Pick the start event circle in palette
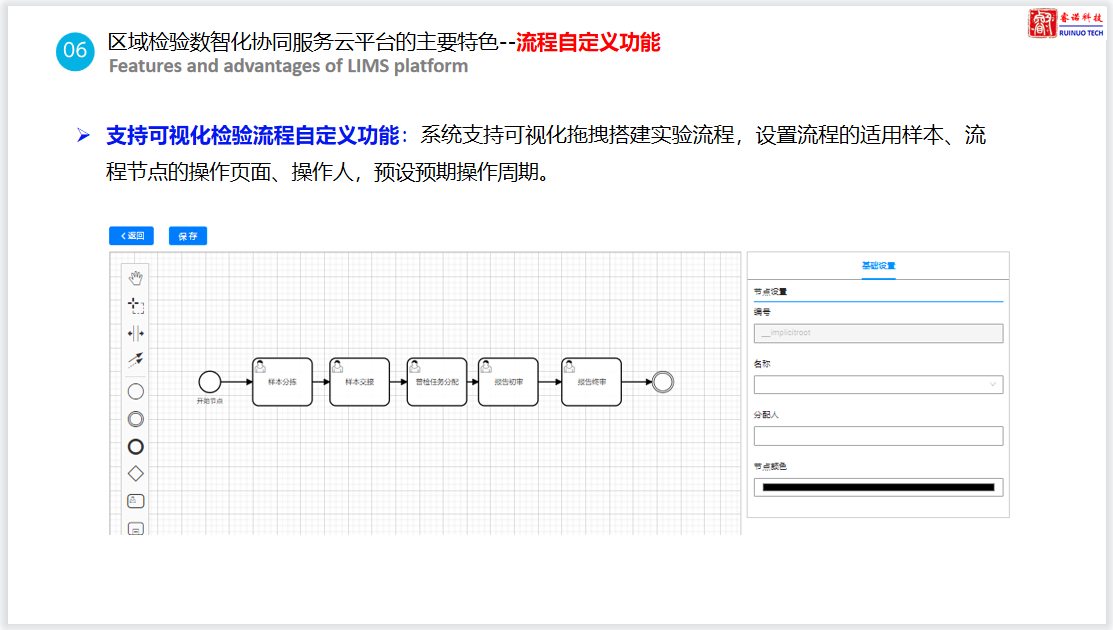This screenshot has height=630, width=1113. point(136,391)
